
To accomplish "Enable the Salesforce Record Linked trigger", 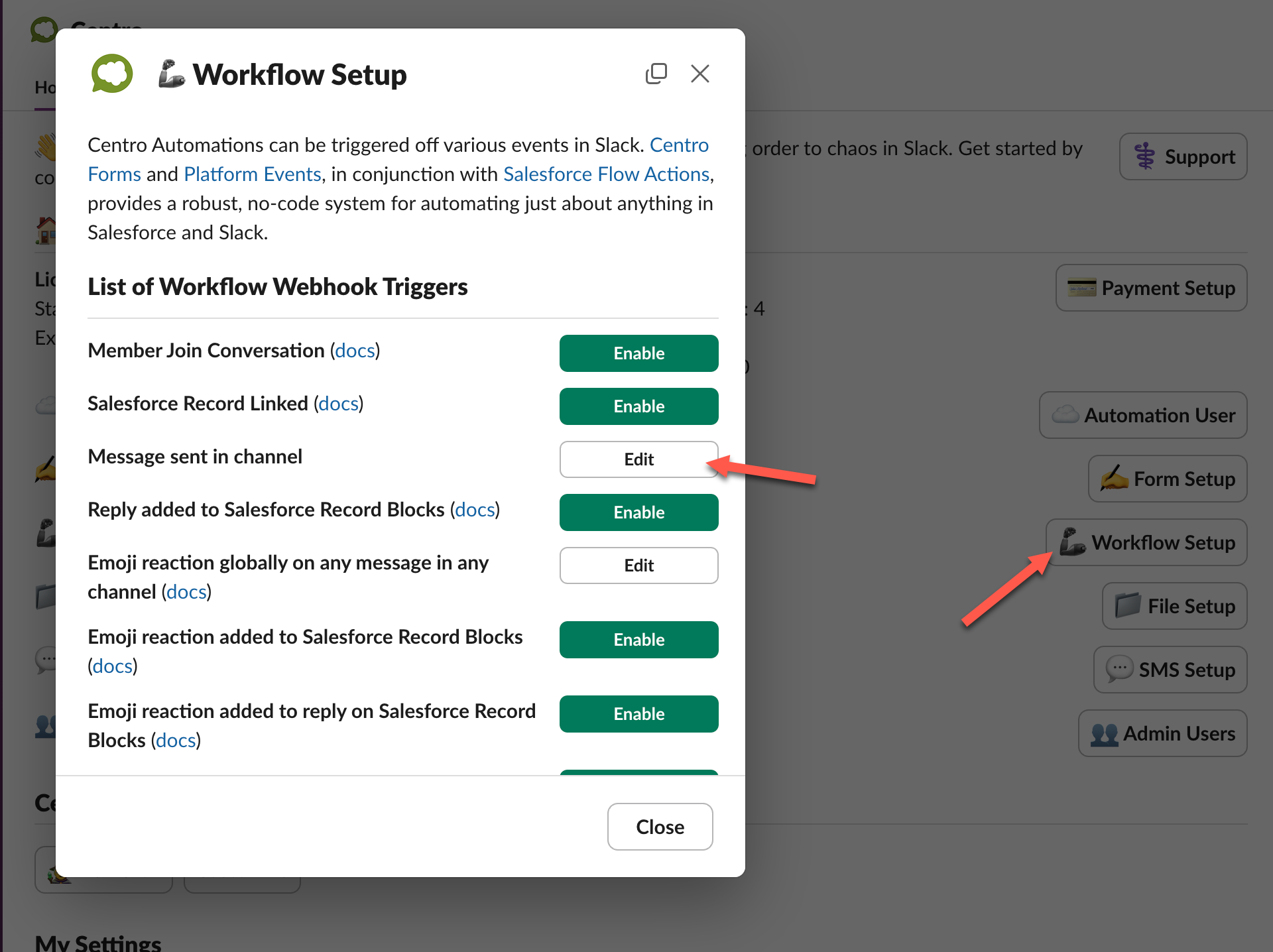I will 638,406.
